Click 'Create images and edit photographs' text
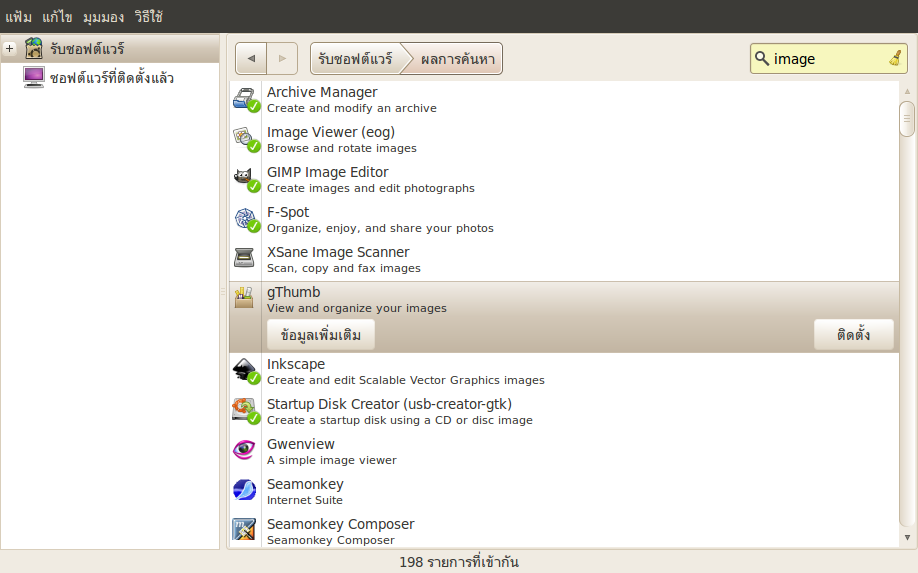Image resolution: width=918 pixels, height=573 pixels. [371, 188]
